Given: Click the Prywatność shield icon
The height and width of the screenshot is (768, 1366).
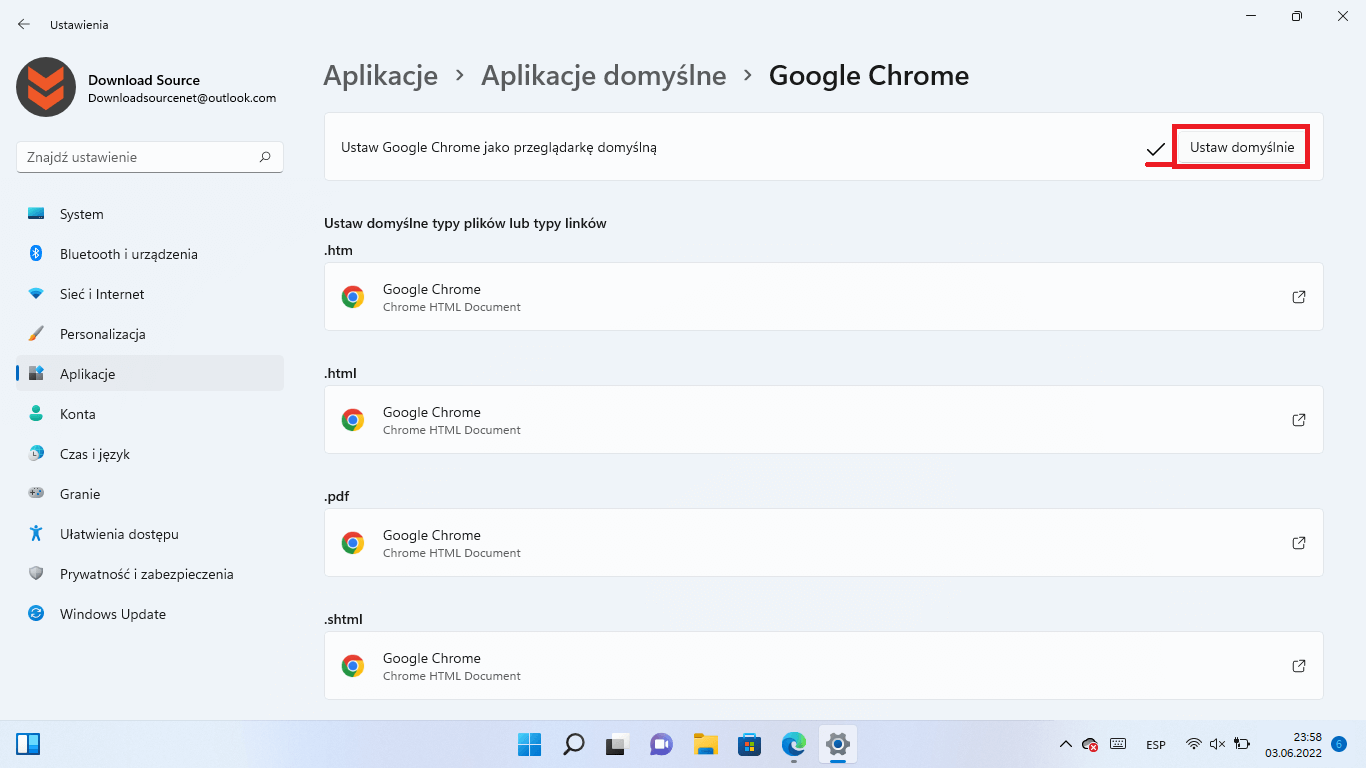Looking at the screenshot, I should [x=36, y=574].
